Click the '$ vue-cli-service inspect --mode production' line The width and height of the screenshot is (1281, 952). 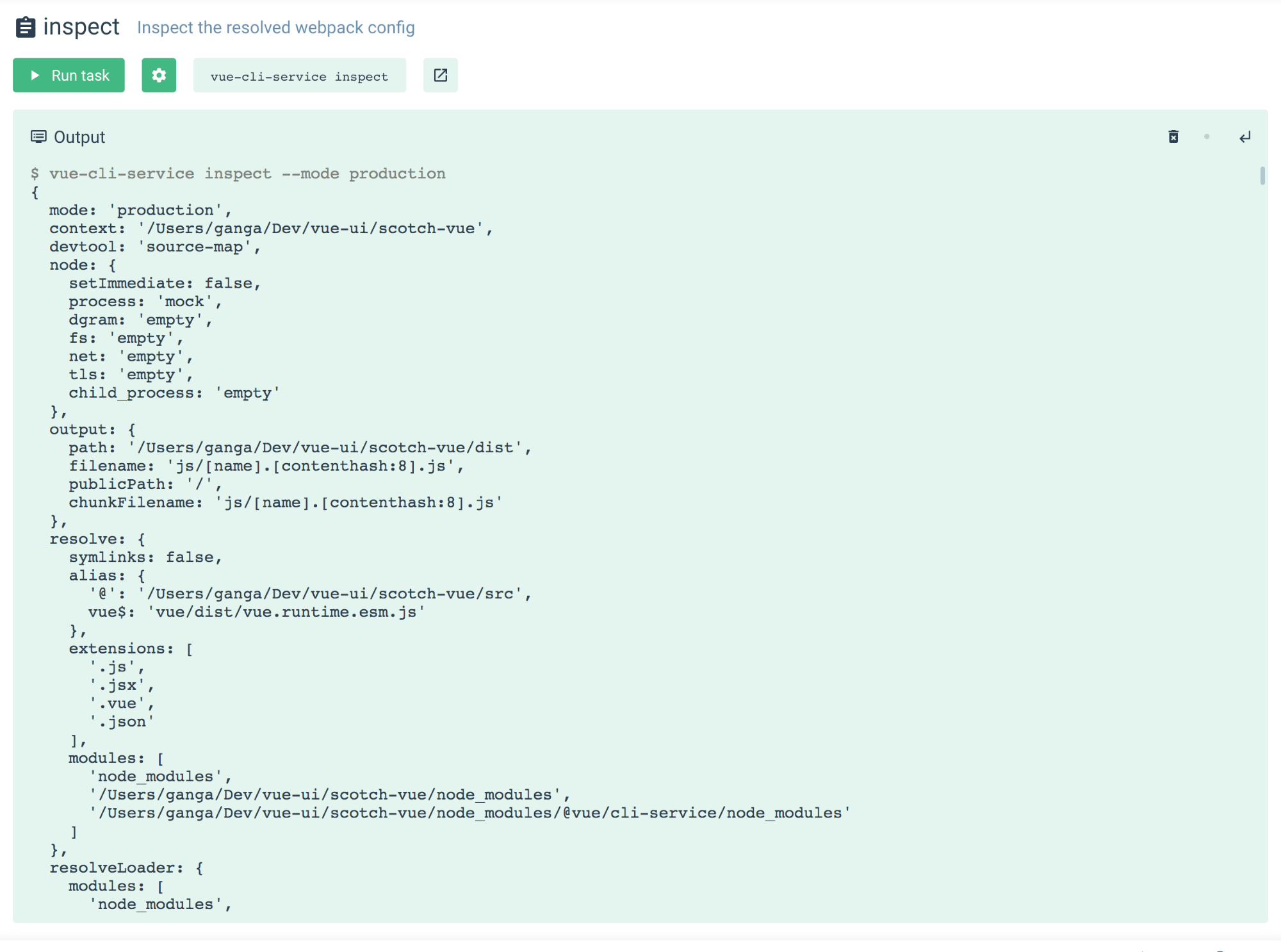pyautogui.click(x=238, y=174)
